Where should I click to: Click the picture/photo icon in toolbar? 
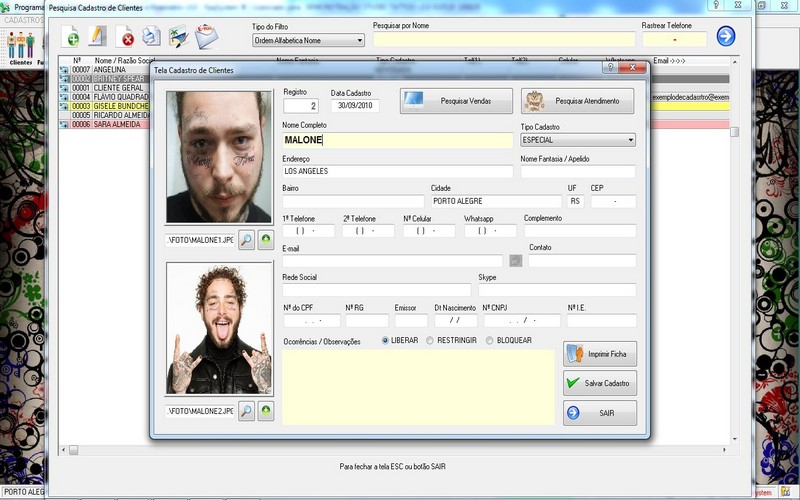[x=179, y=37]
